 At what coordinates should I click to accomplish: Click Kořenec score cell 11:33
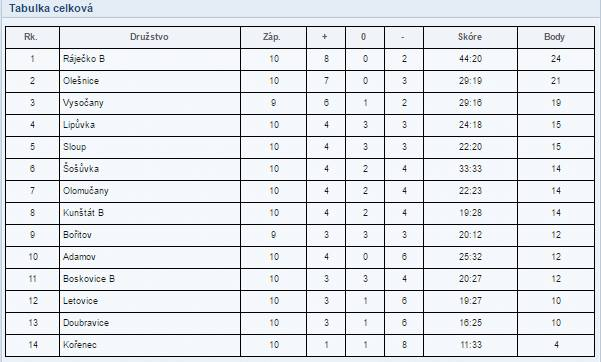pos(471,345)
